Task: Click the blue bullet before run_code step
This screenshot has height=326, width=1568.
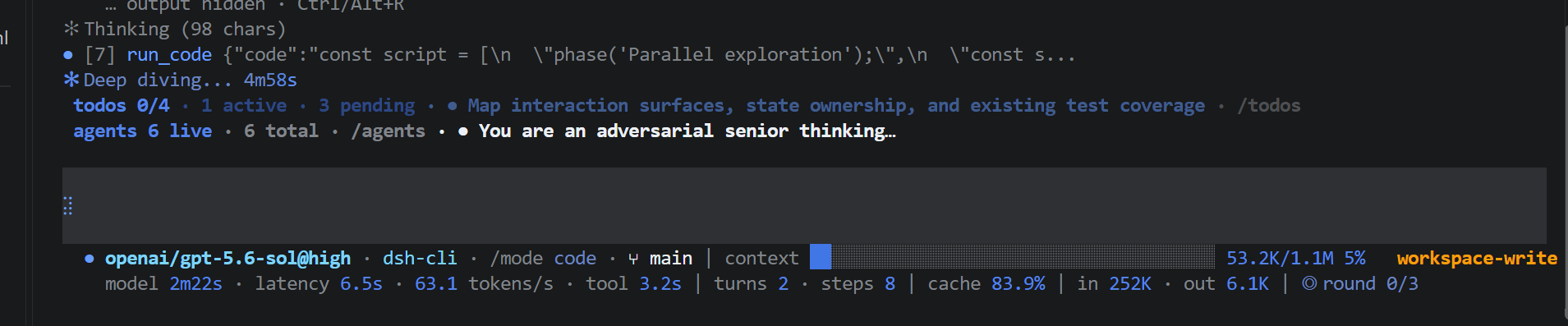Action: [x=68, y=55]
